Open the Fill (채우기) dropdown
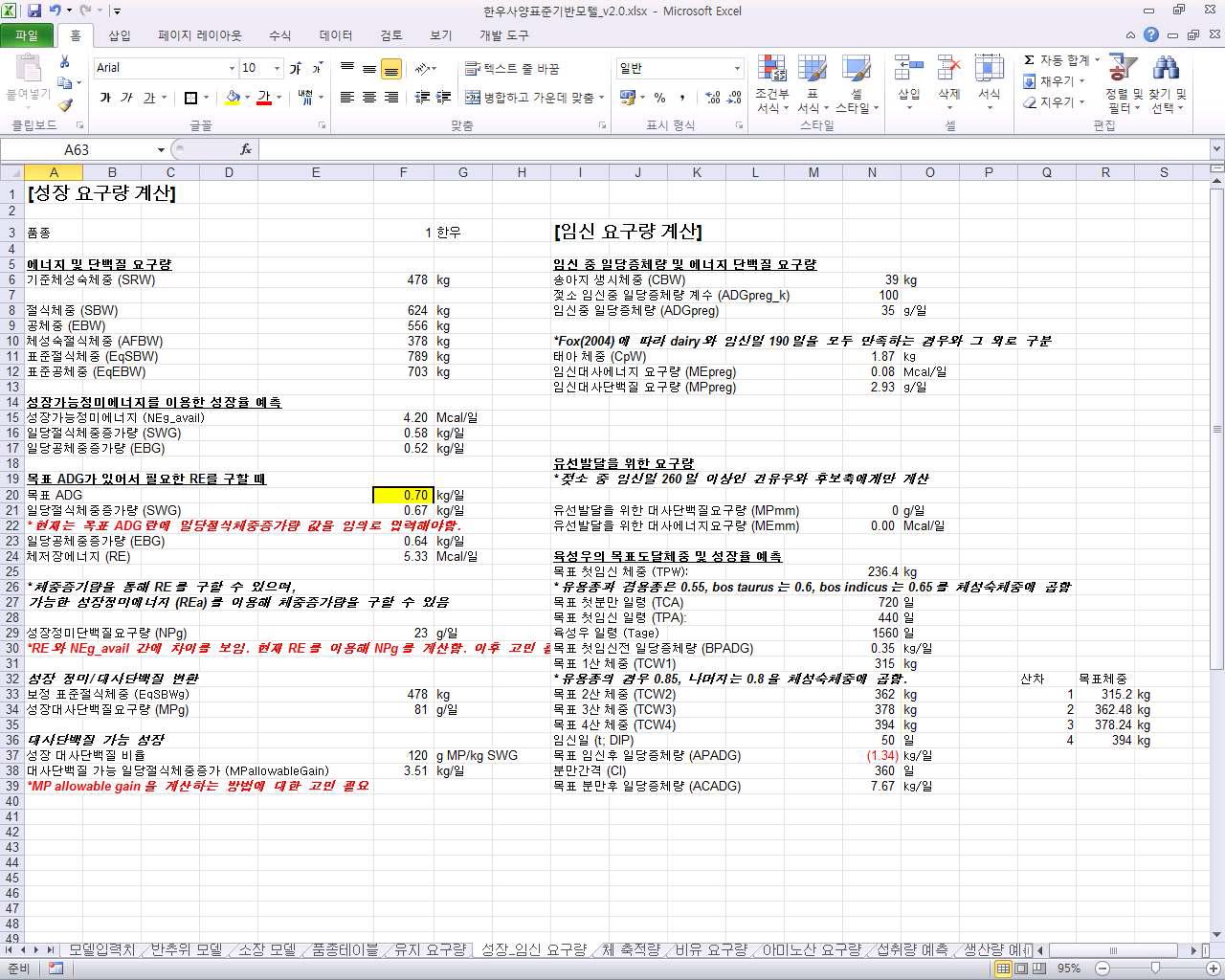The image size is (1225, 980). coord(1056,81)
